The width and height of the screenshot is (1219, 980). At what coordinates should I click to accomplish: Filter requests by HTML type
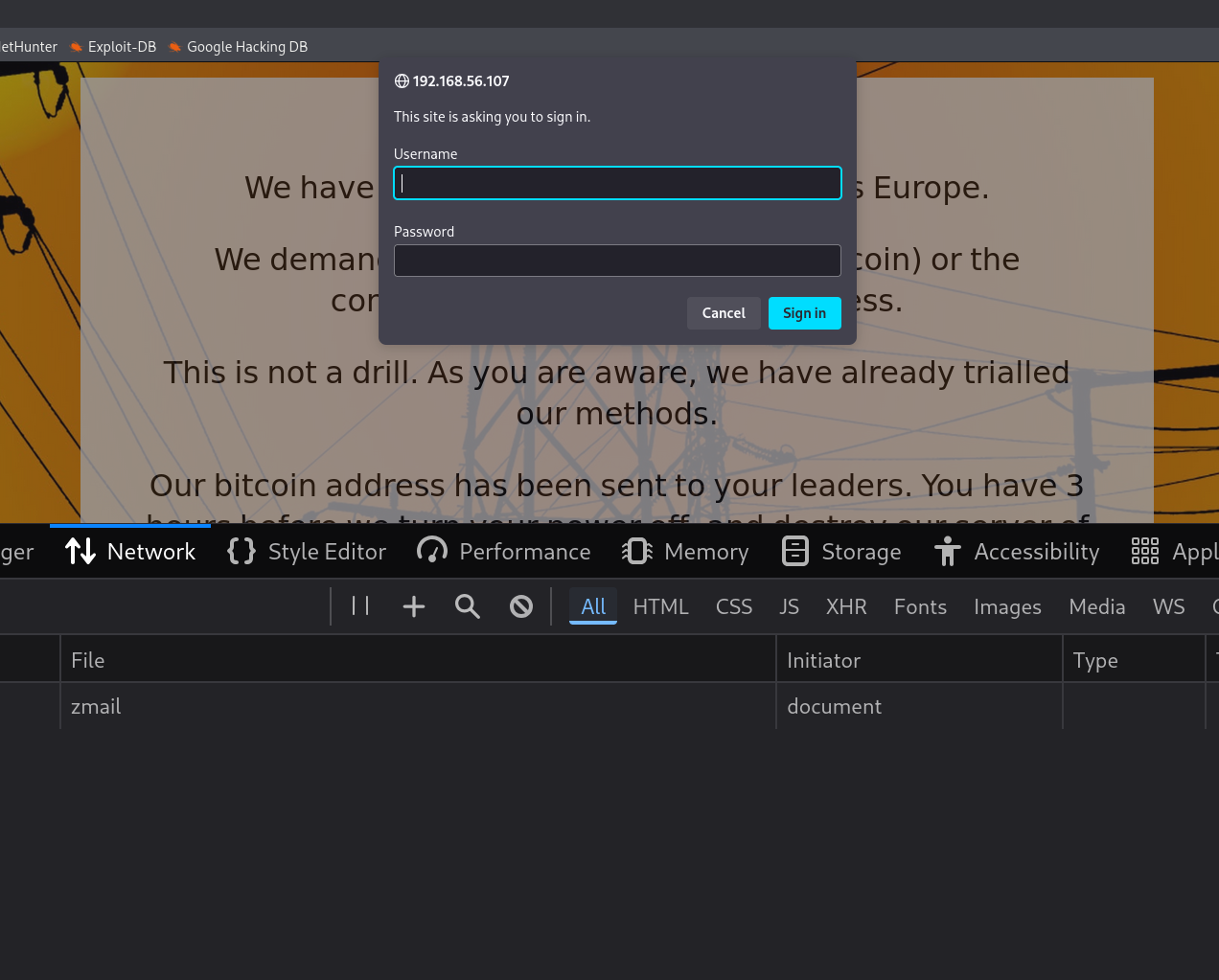tap(660, 607)
